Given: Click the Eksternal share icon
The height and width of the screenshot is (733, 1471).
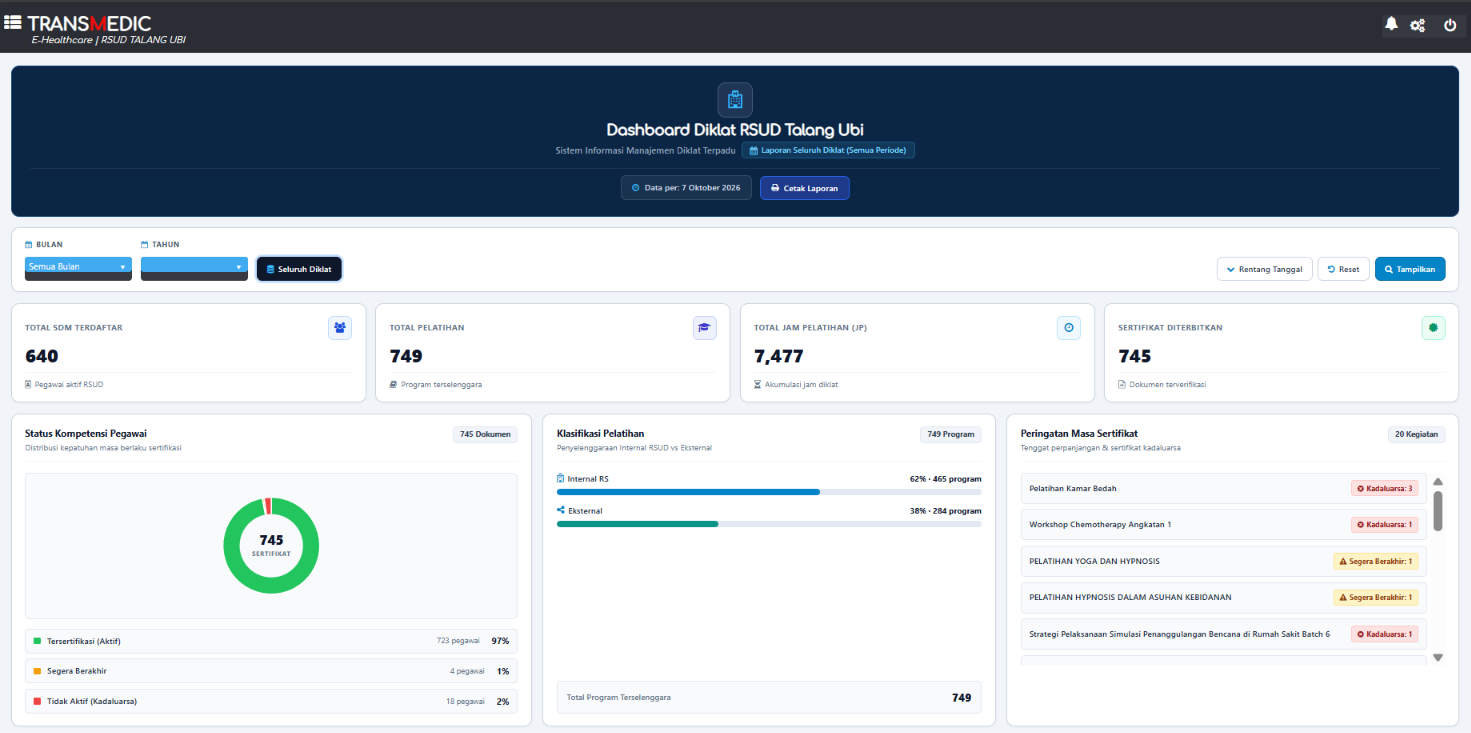Looking at the screenshot, I should click(561, 511).
